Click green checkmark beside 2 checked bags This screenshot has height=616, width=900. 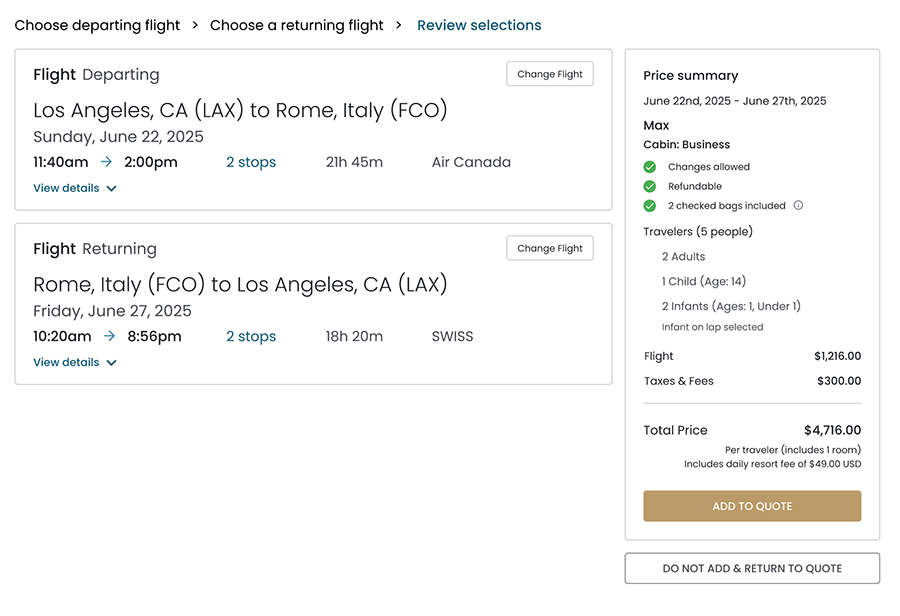650,206
